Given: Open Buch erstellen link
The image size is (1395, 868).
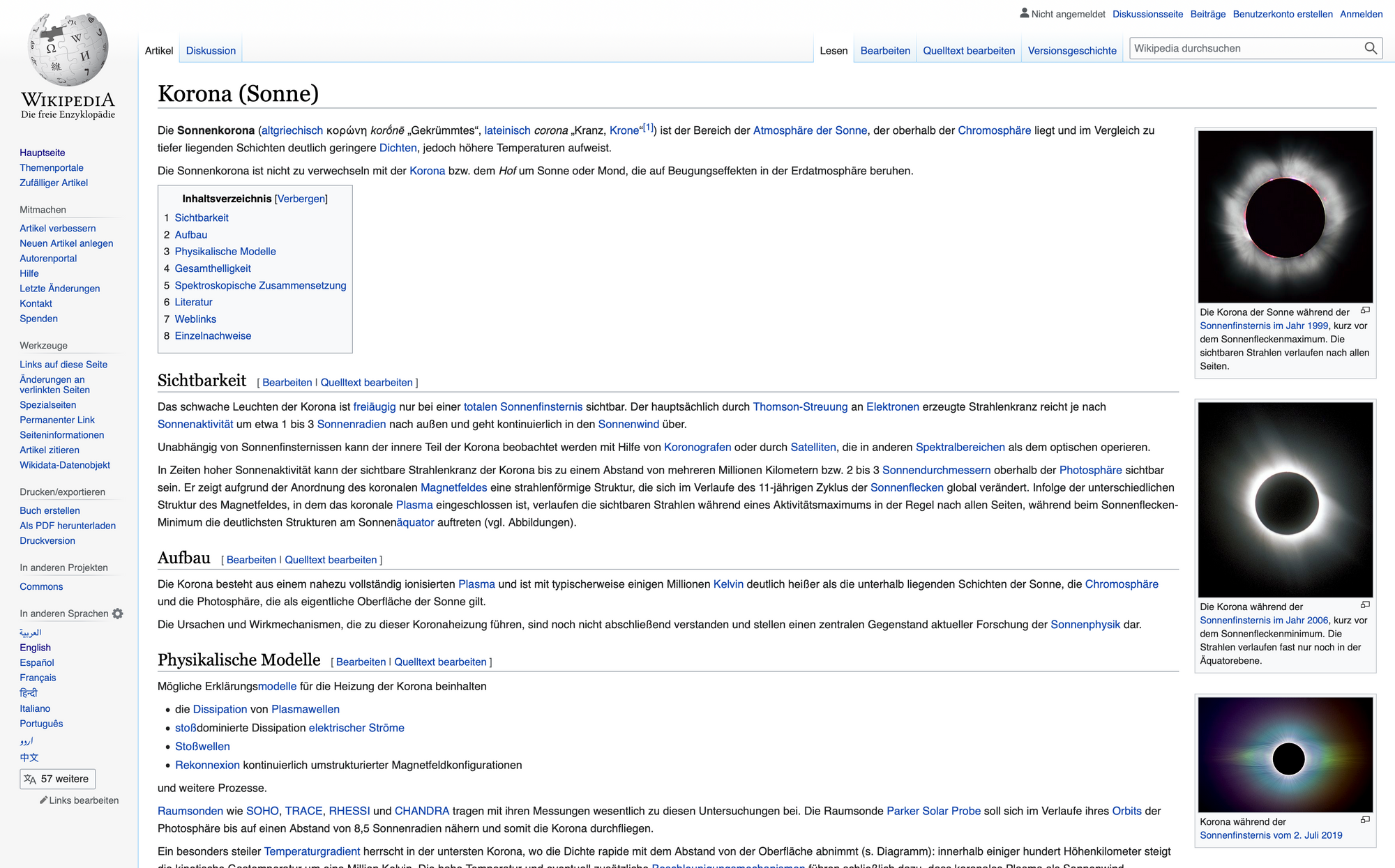Looking at the screenshot, I should point(50,510).
